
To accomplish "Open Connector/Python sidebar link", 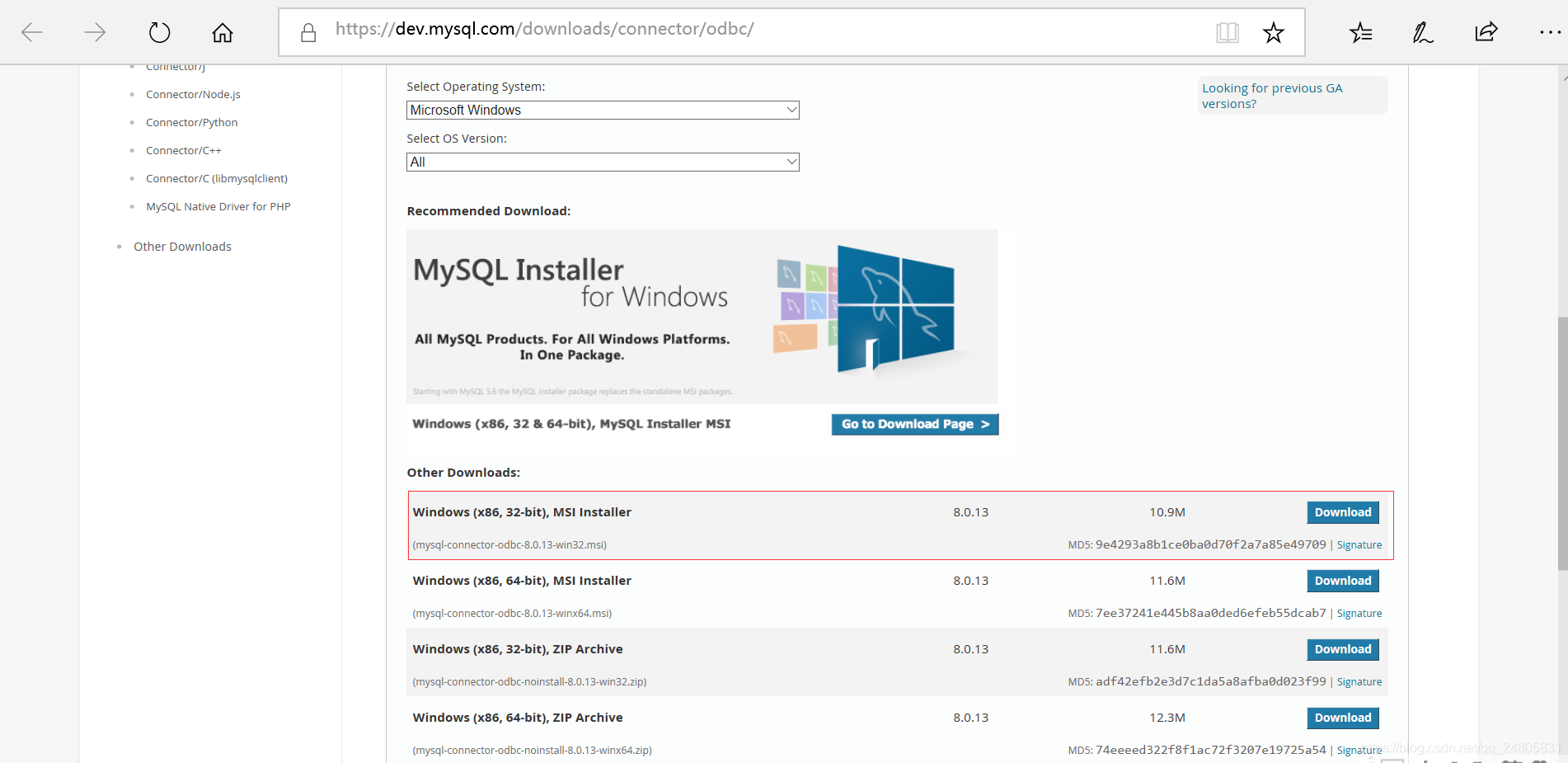I will 191,122.
